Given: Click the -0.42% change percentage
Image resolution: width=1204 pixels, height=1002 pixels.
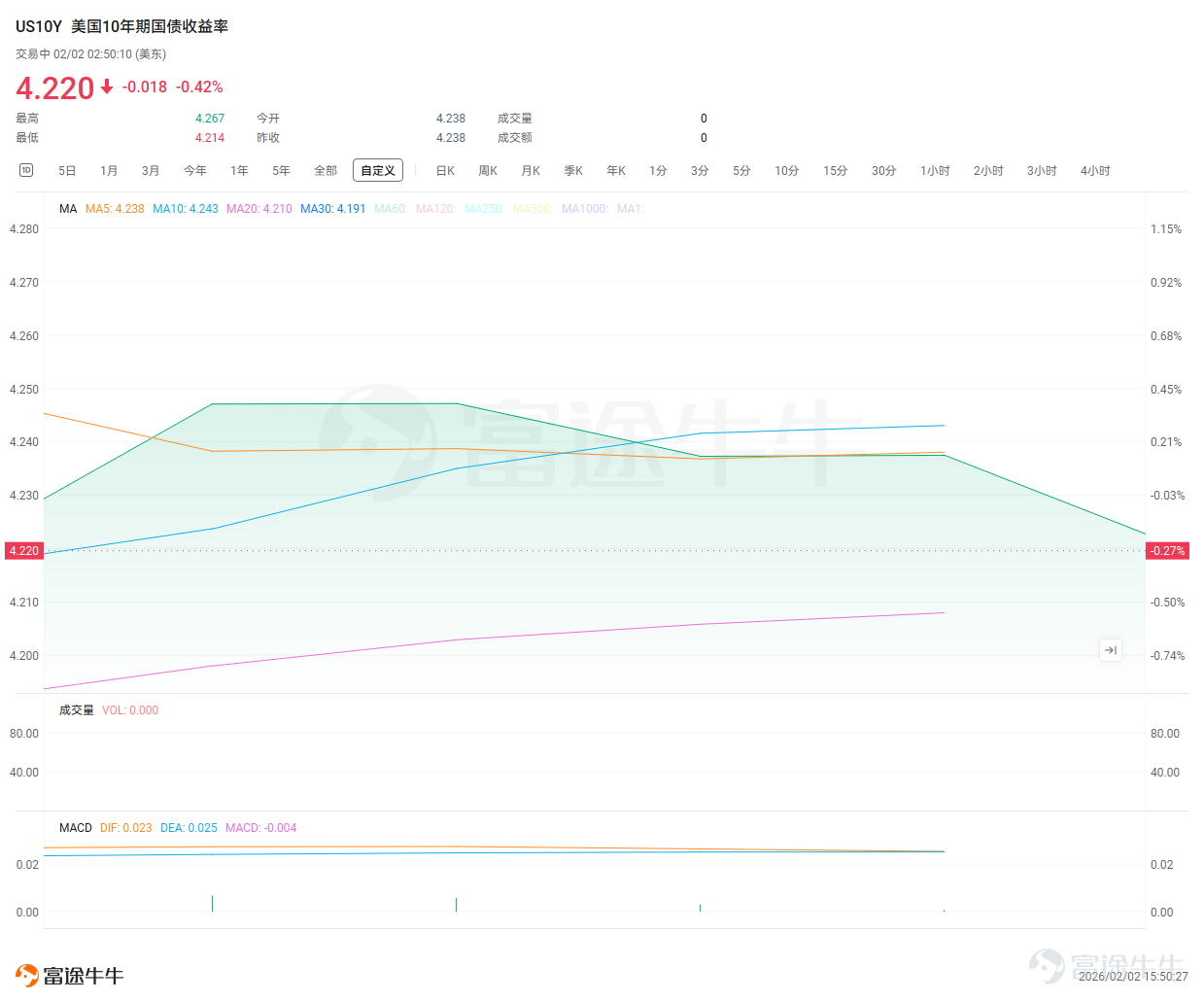Looking at the screenshot, I should point(199,87).
